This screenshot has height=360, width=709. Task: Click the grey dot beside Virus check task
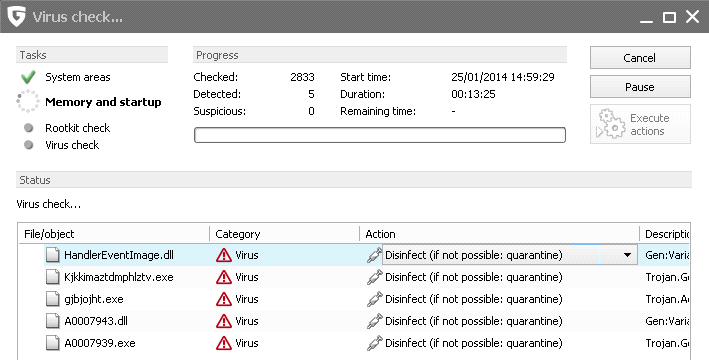coord(28,145)
